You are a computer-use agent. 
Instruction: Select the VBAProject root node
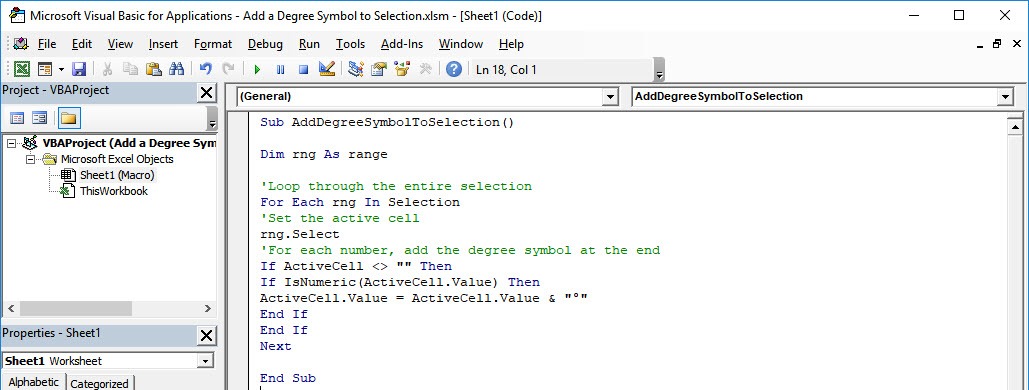coord(129,143)
